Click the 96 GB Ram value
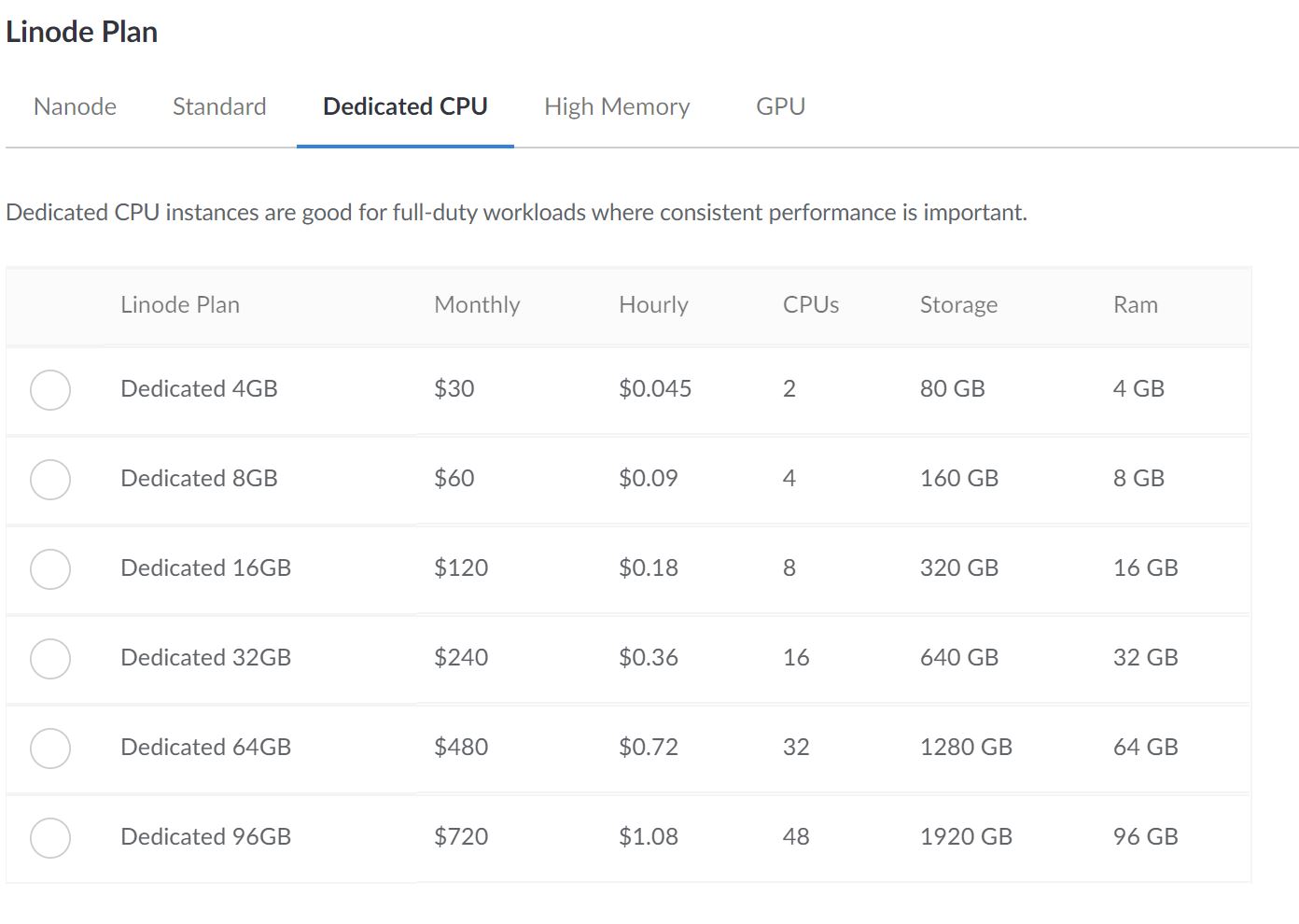 point(1145,837)
